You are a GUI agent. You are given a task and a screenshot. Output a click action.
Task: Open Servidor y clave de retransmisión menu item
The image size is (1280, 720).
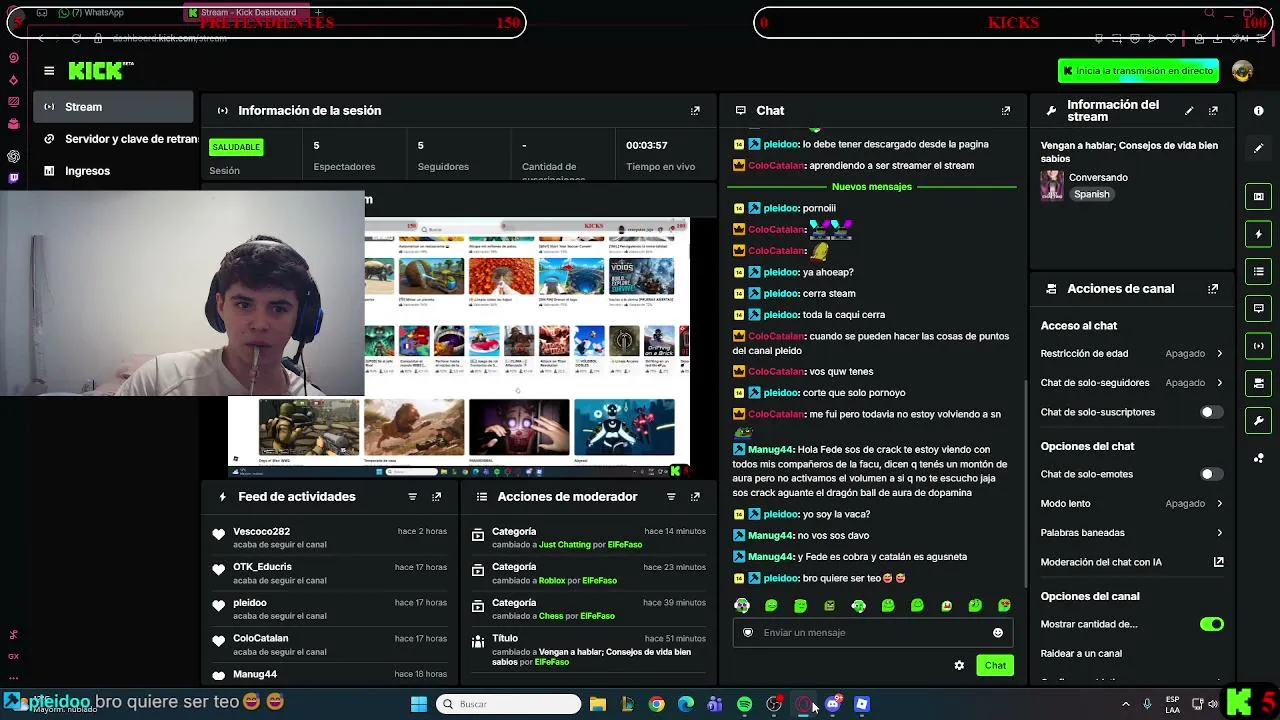(118, 139)
